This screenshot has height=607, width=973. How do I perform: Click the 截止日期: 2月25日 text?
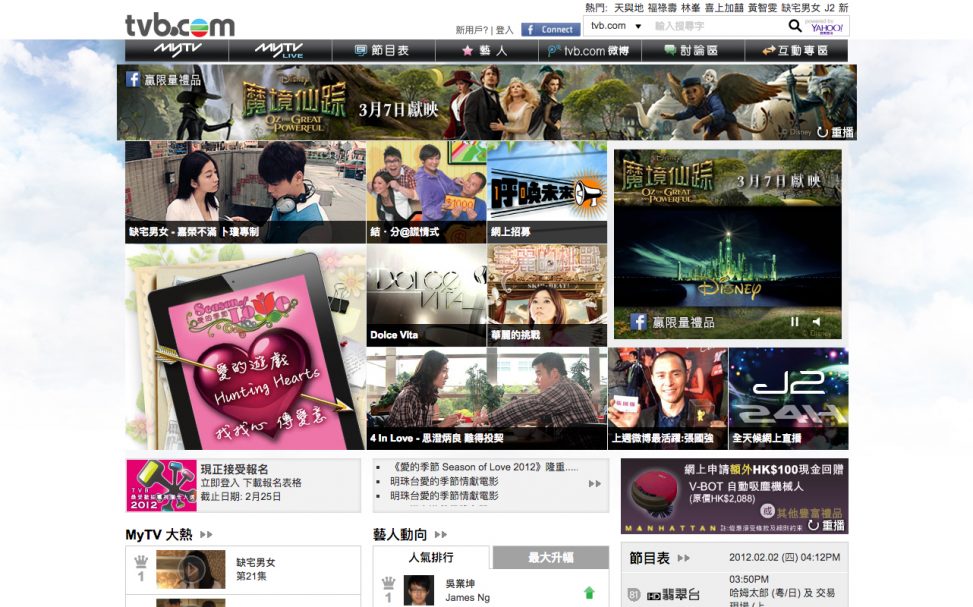pos(240,497)
